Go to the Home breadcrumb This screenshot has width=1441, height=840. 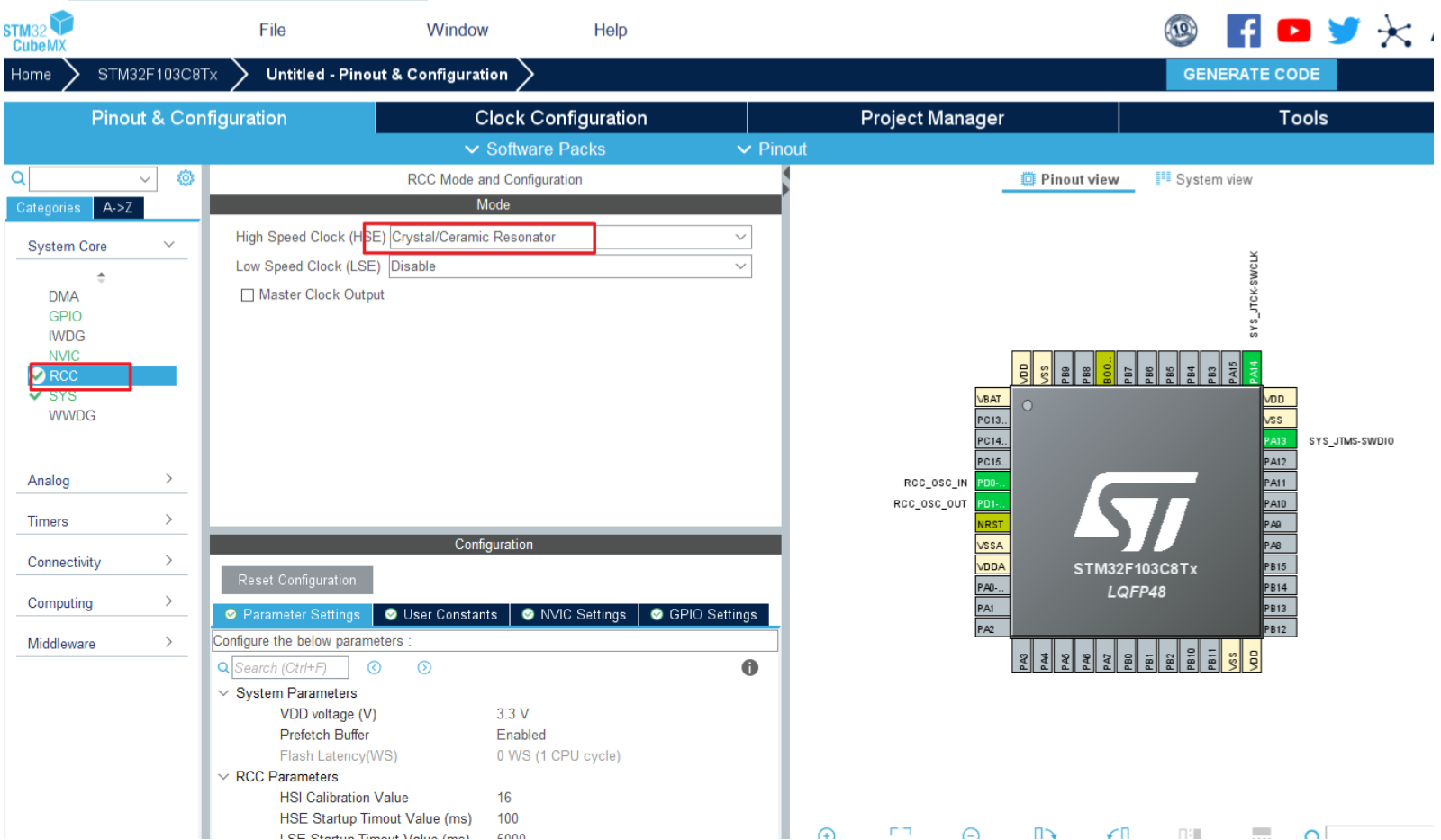pos(32,75)
